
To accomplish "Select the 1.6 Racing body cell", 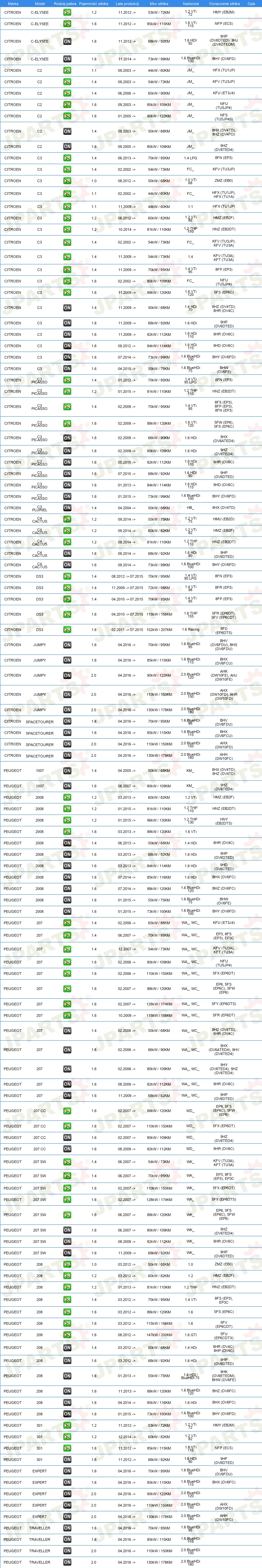I will 191,630.
